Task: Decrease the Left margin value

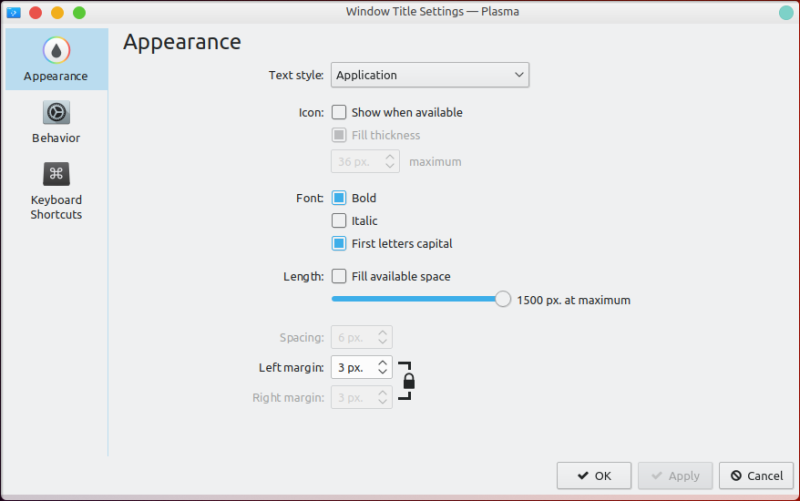Action: point(382,373)
